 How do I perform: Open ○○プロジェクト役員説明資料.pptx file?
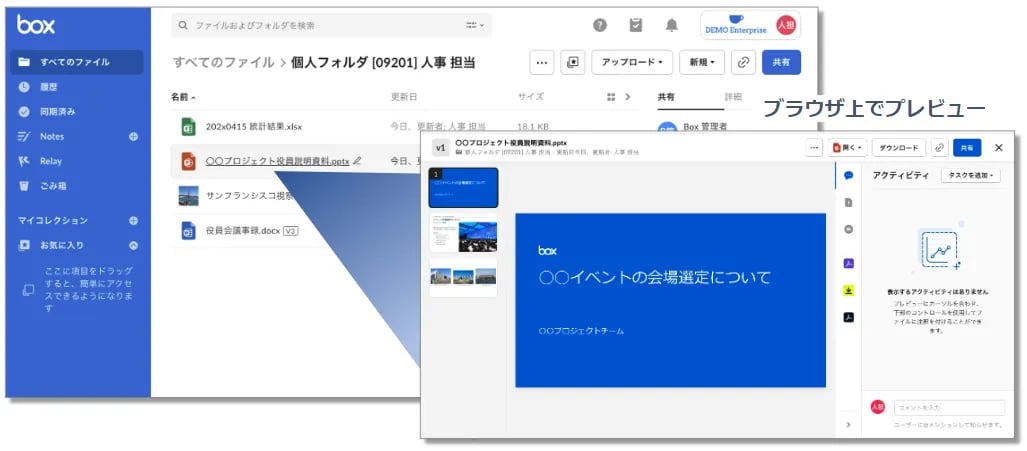pos(278,161)
